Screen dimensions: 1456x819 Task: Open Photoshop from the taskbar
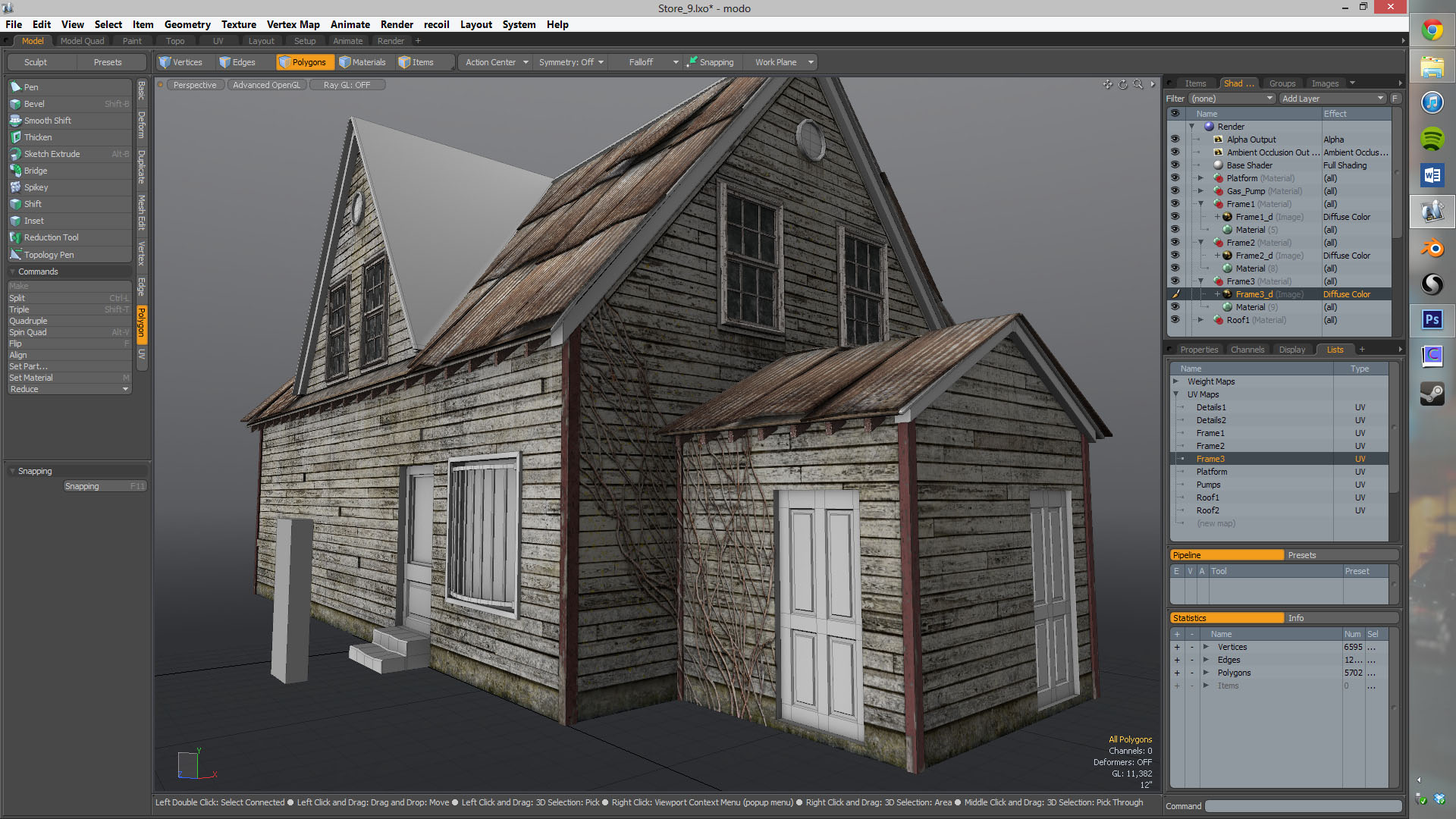point(1432,320)
